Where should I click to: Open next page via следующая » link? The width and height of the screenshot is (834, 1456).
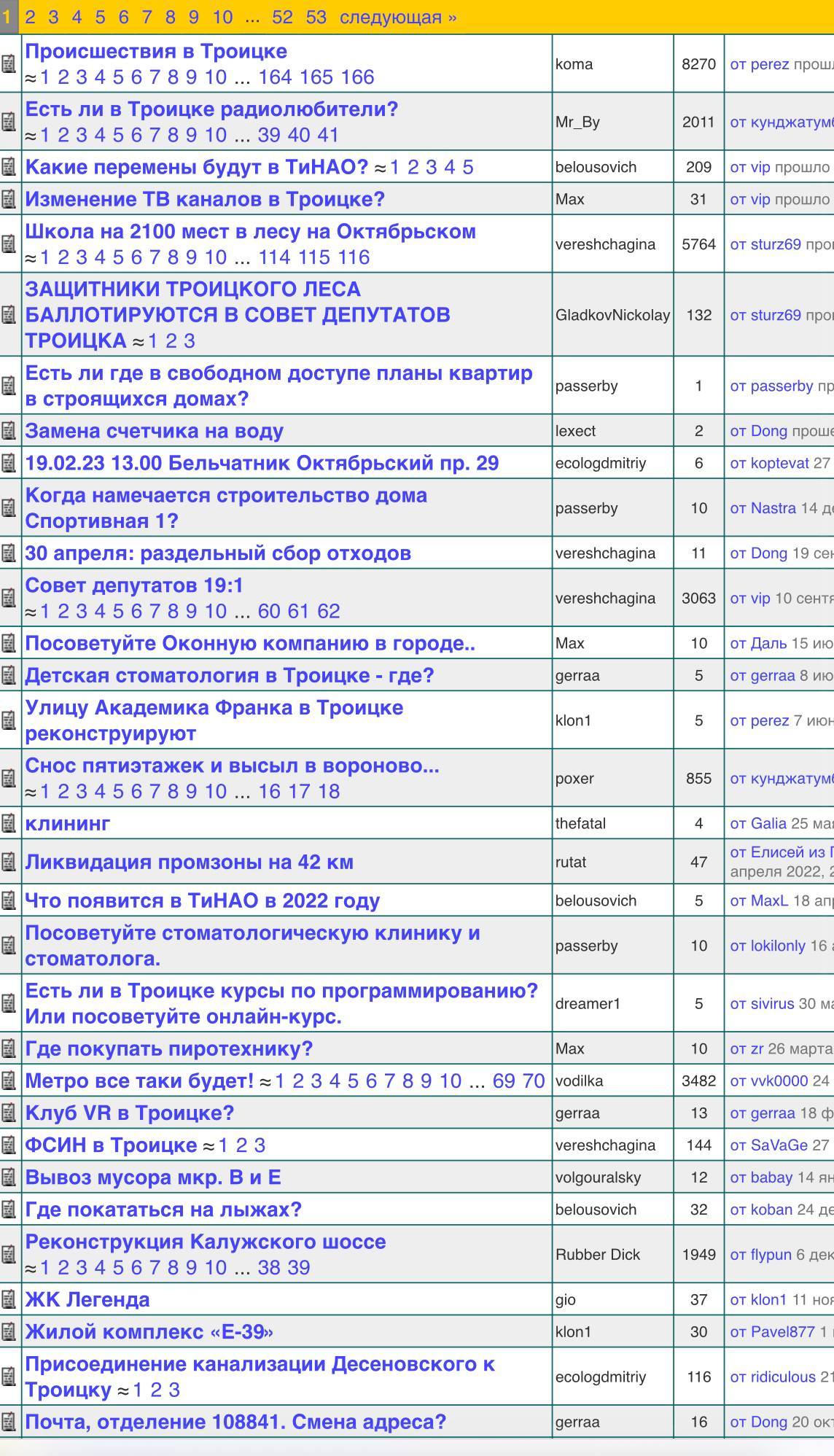[398, 17]
